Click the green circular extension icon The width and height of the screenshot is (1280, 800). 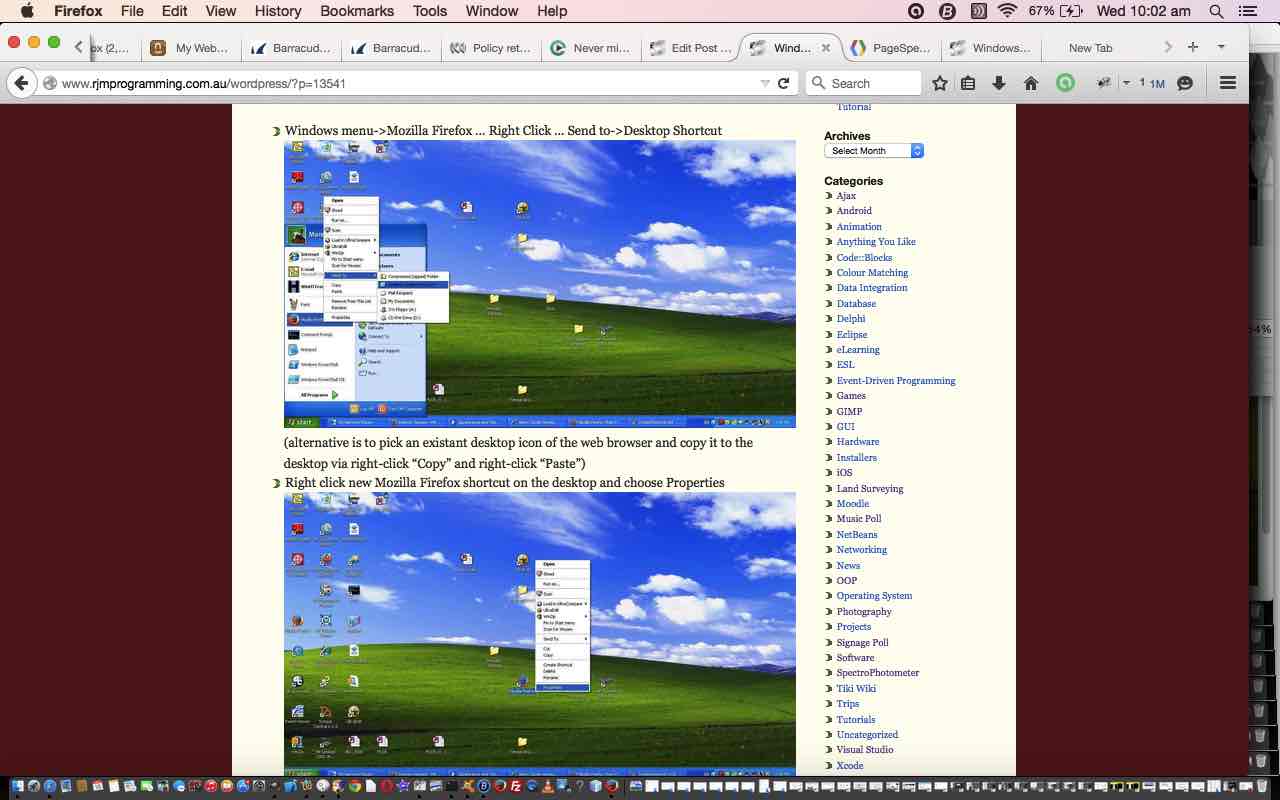(x=1065, y=83)
